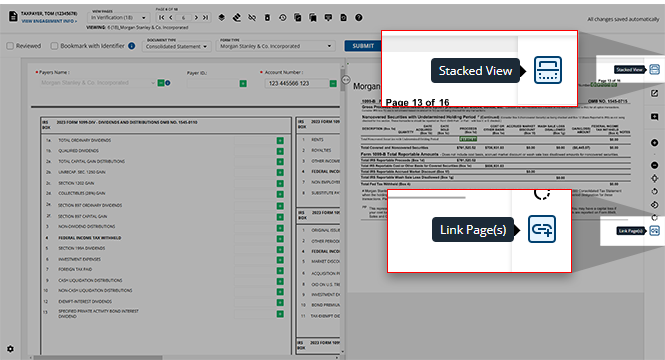Click the Account Number input field

(x=297, y=84)
